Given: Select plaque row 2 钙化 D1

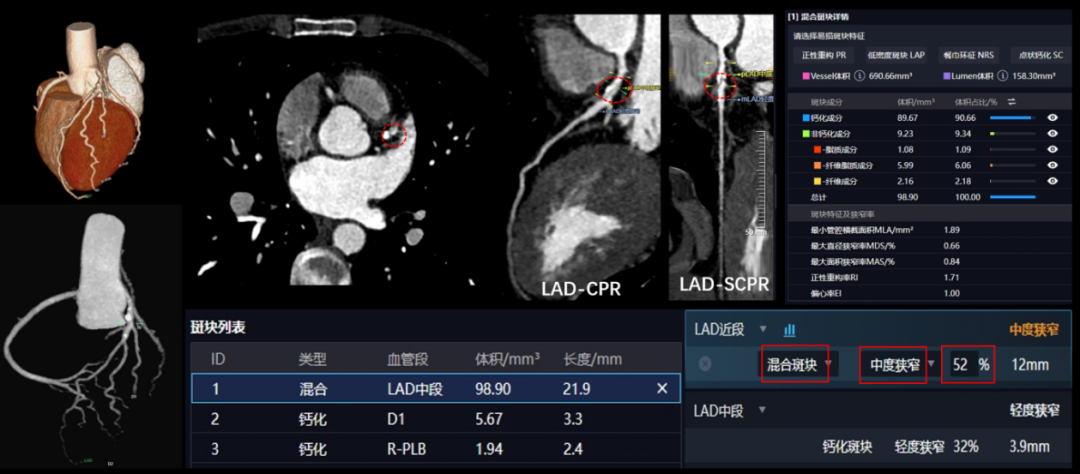Looking at the screenshot, I should [x=436, y=419].
